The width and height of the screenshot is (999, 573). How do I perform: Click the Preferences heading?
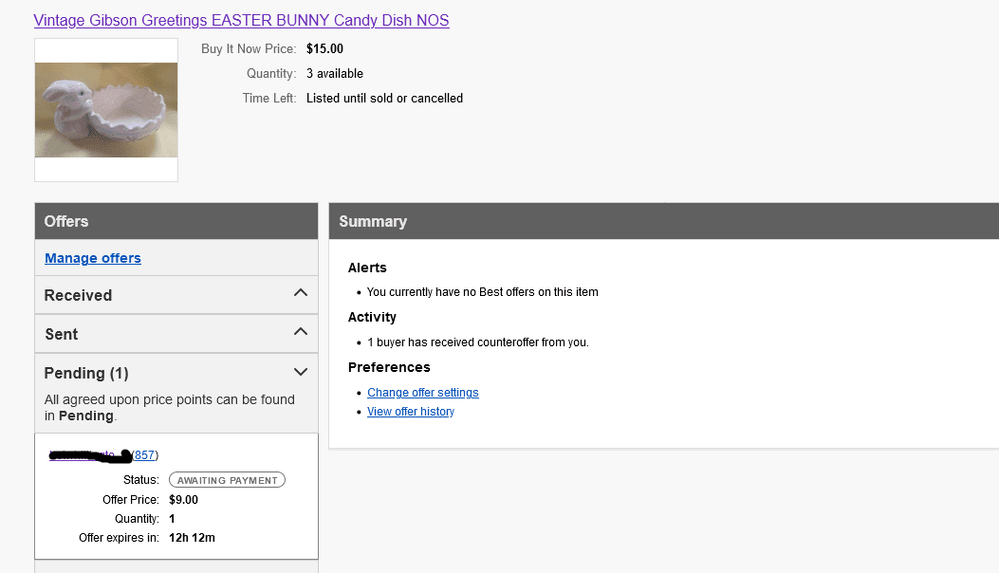click(x=389, y=367)
